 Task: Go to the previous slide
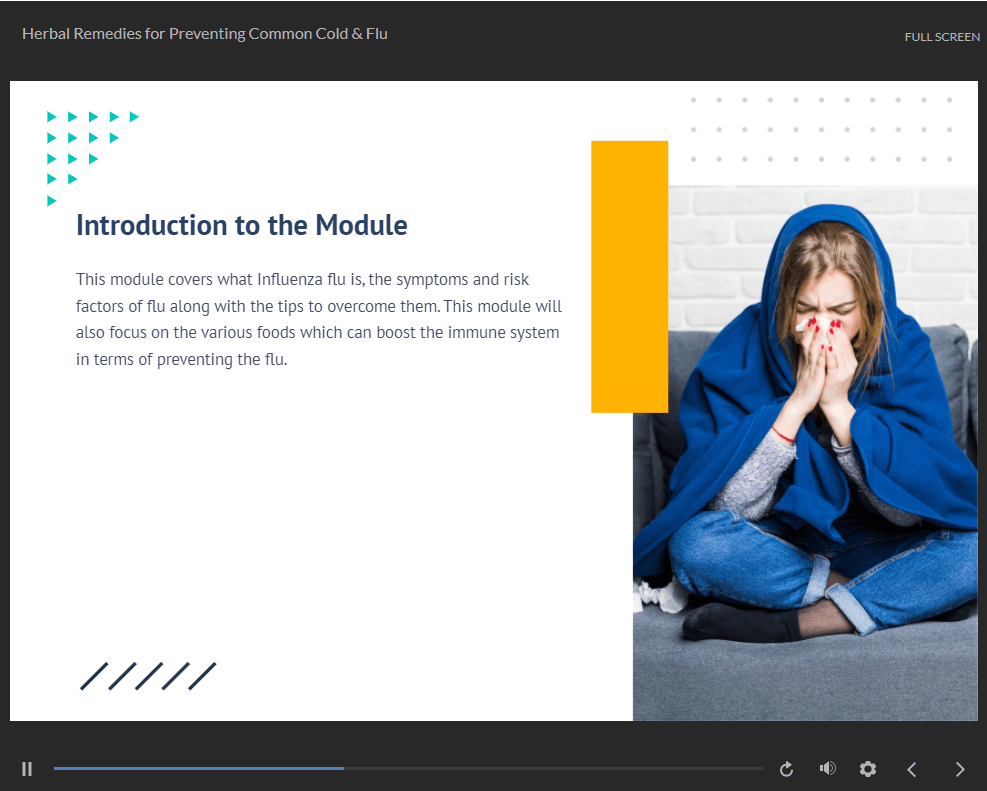coord(911,769)
